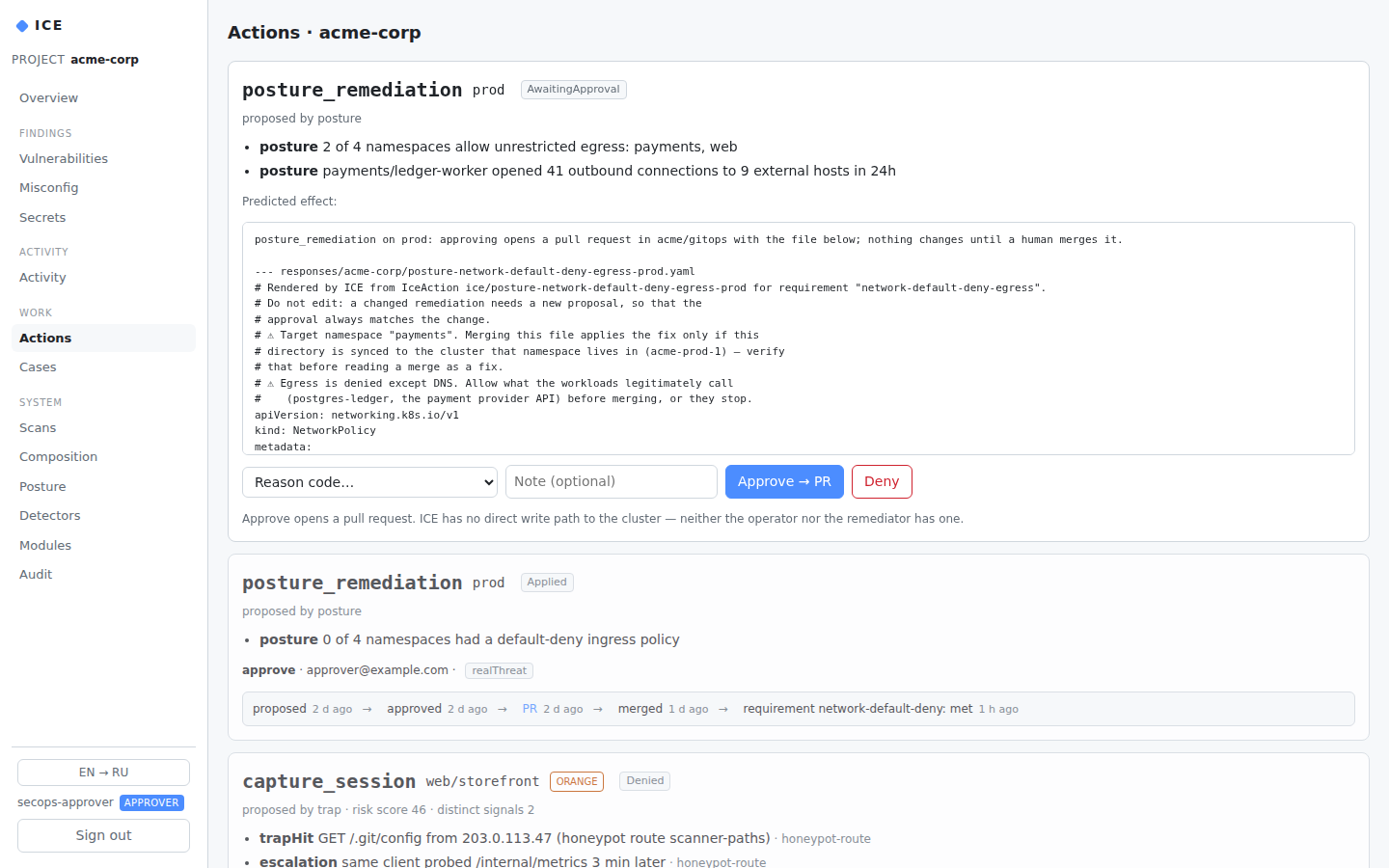Deny the posture remediation proposal

(882, 482)
